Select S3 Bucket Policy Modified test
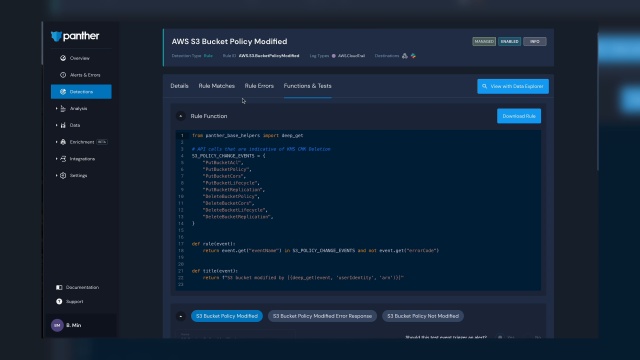 click(x=227, y=316)
